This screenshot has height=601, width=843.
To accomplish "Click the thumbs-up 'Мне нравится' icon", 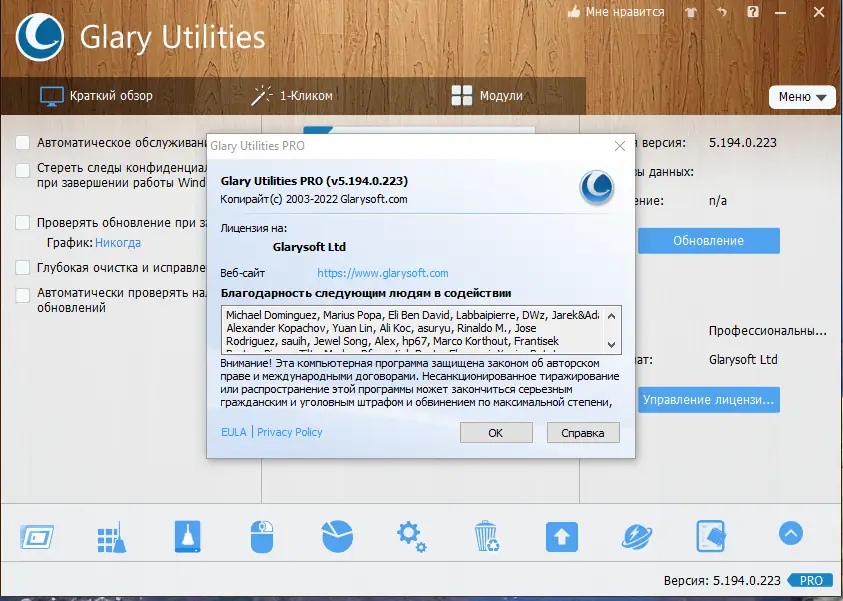I will point(574,12).
